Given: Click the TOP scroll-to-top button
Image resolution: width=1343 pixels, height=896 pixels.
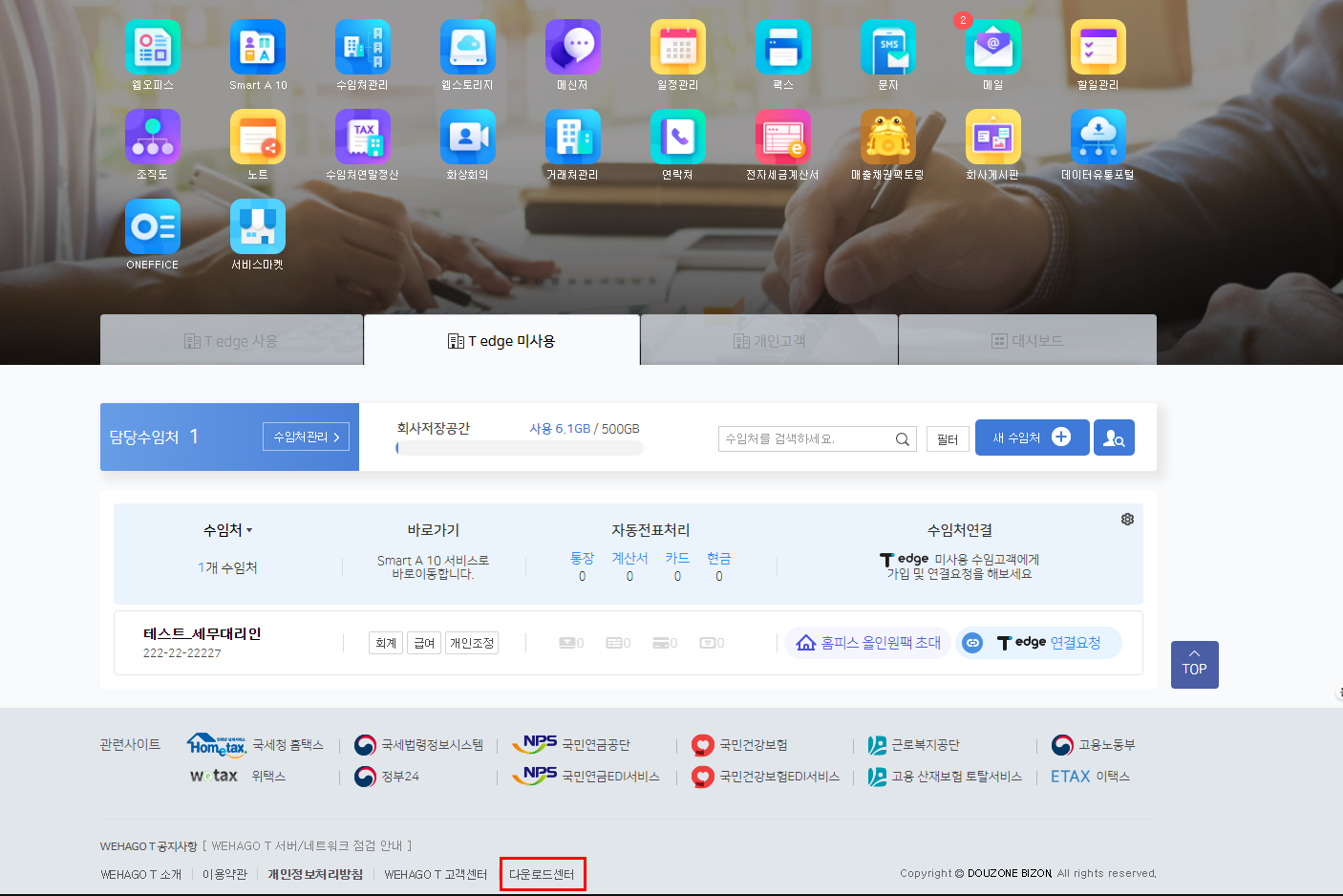Looking at the screenshot, I should pos(1194,665).
